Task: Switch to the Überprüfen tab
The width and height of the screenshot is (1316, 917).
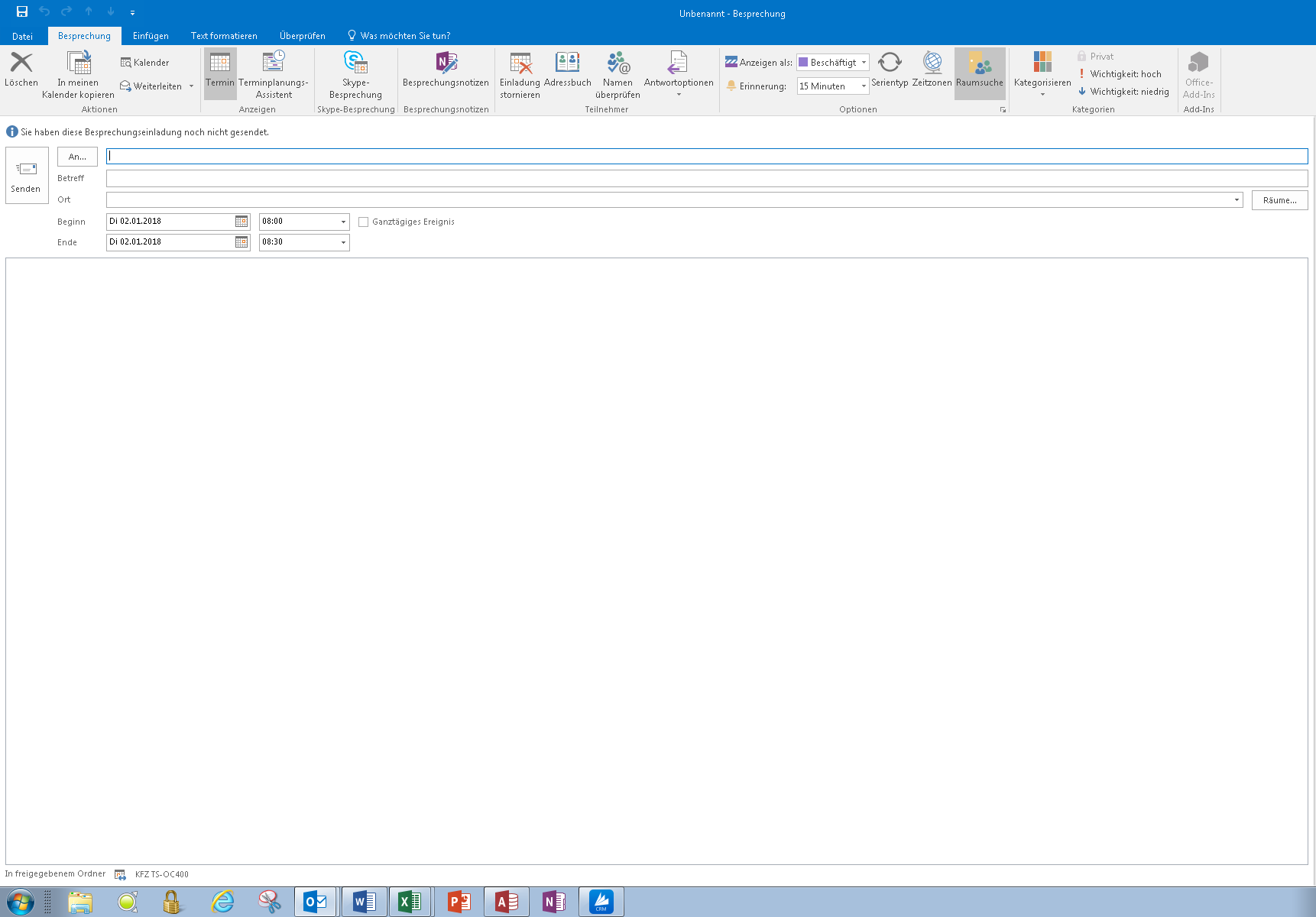Action: (303, 36)
